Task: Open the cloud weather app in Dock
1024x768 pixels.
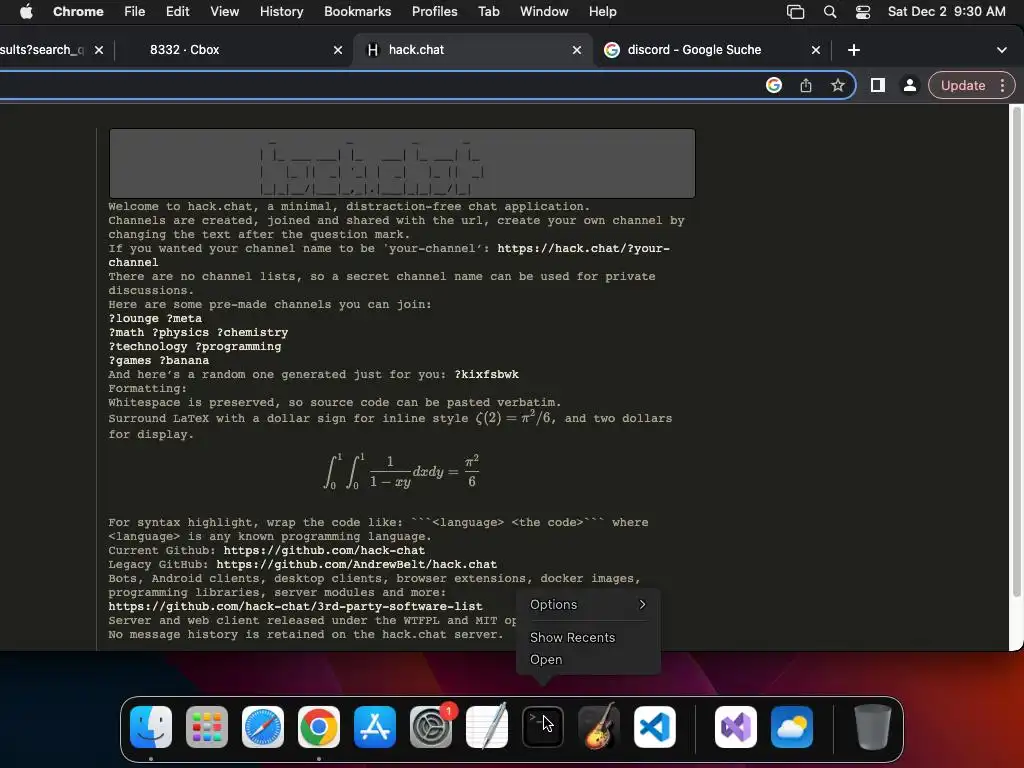Action: [792, 726]
